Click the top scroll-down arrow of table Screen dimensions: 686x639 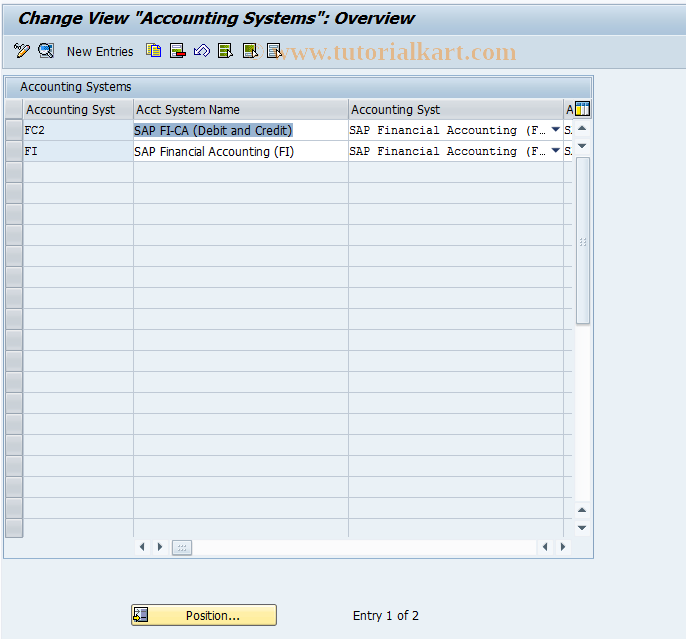pyautogui.click(x=582, y=146)
